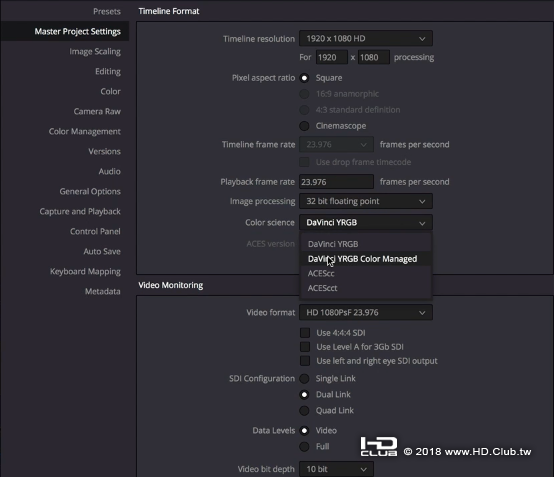Collapse the Color science dropdown
Viewport: 554px width, 477px height.
(366, 223)
